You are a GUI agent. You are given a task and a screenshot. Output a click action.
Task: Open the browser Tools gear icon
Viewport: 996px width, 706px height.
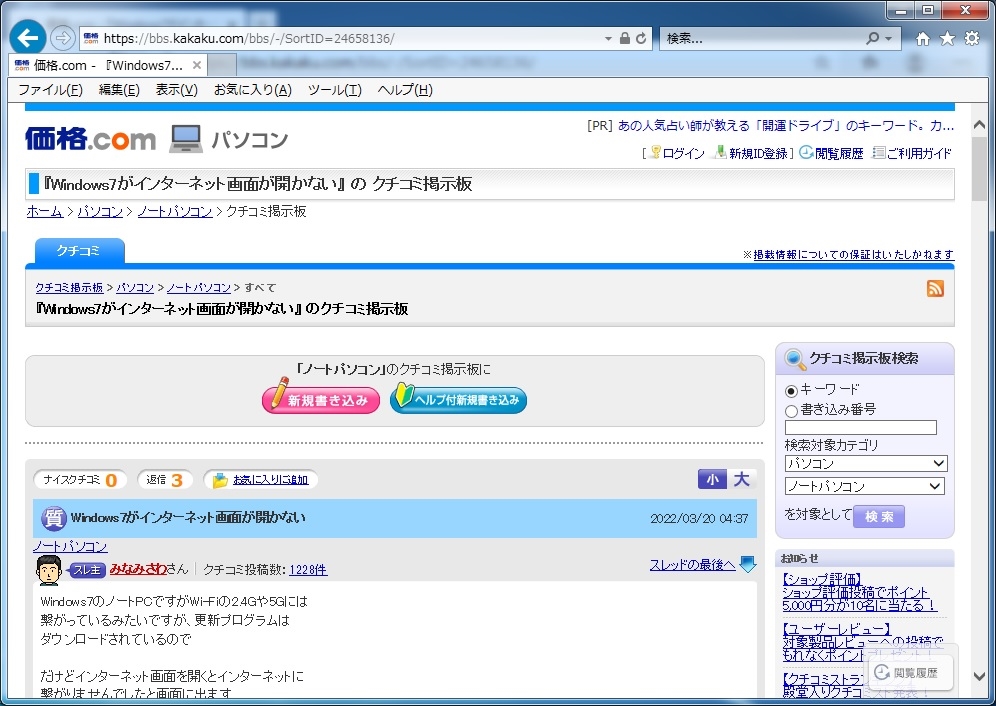pyautogui.click(x=972, y=39)
